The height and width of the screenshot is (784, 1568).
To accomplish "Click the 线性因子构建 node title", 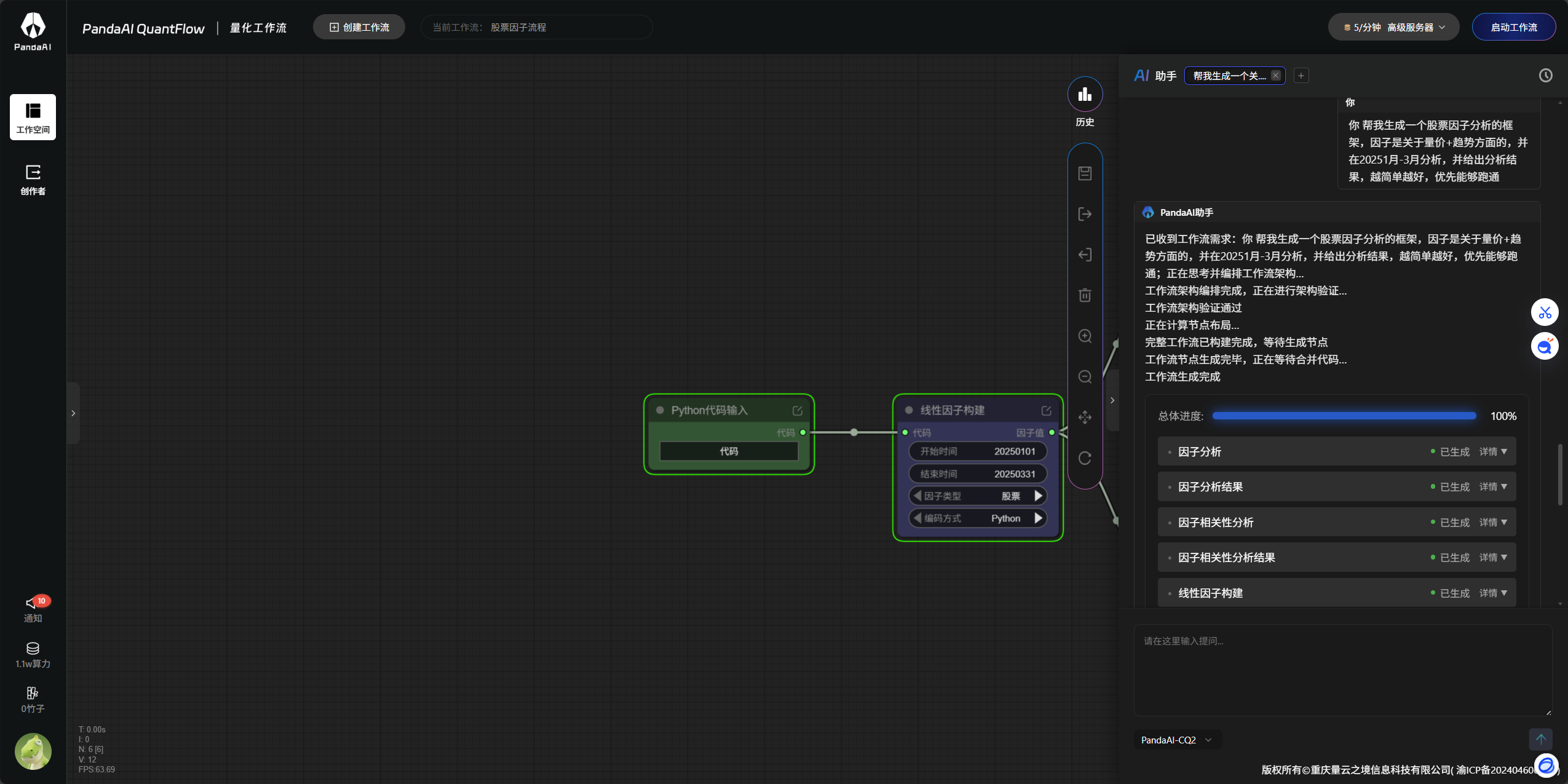I will pos(952,410).
